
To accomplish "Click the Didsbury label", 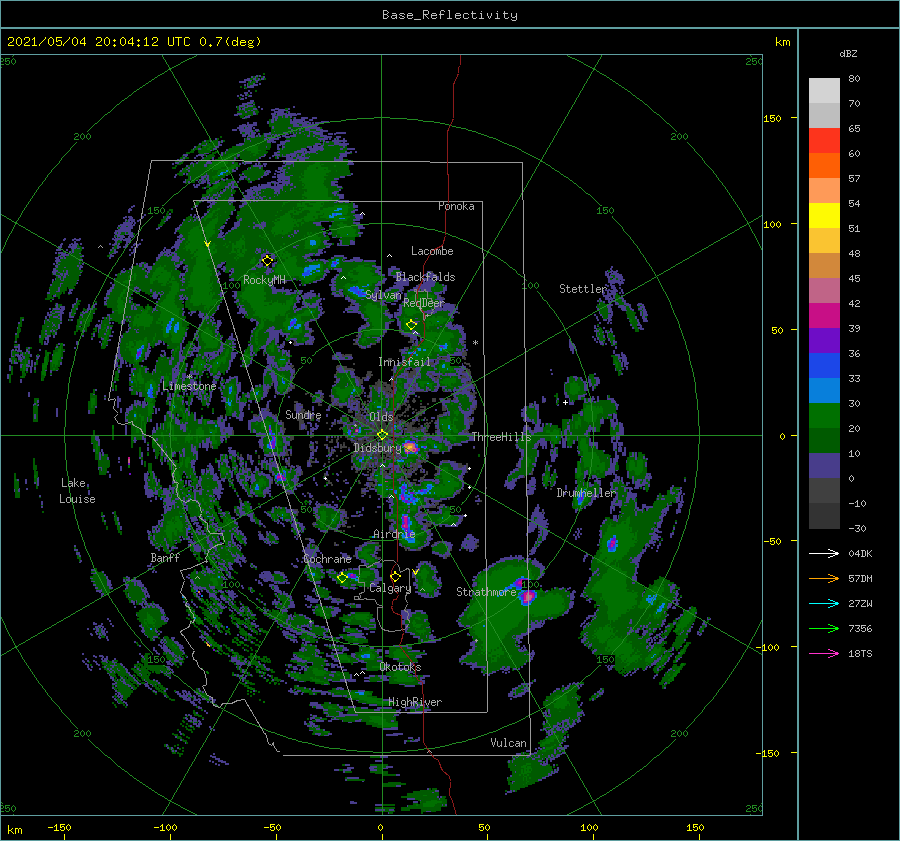I will pos(377,448).
